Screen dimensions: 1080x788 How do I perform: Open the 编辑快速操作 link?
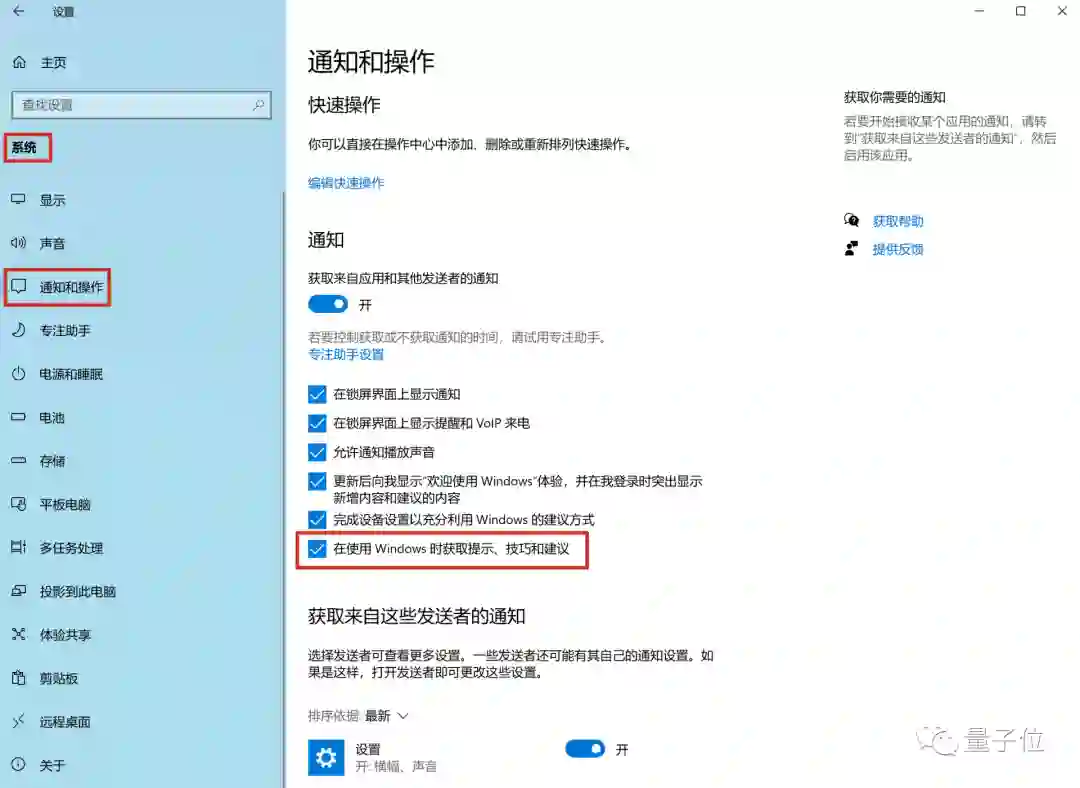[x=346, y=183]
